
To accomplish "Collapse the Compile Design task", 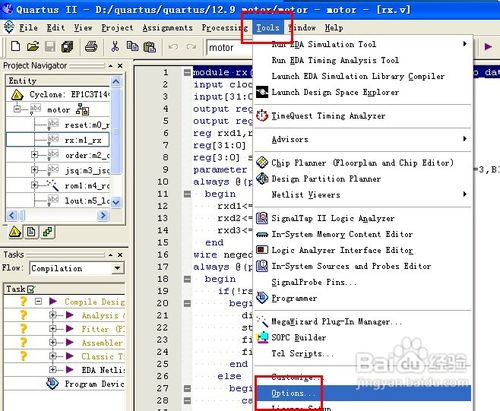I will pos(38,301).
